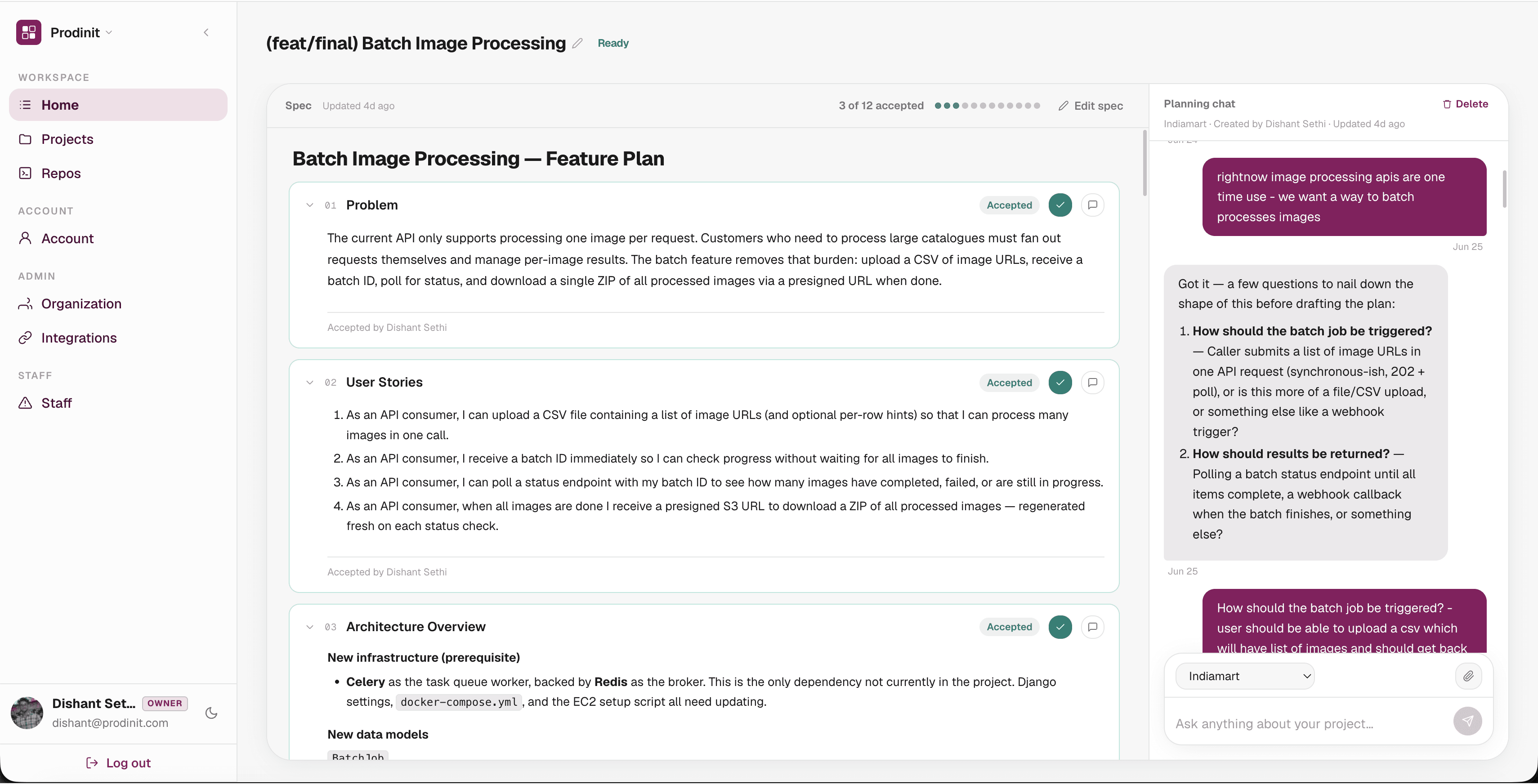
Task: Open the Prodinit workspace dropdown
Action: tap(81, 32)
